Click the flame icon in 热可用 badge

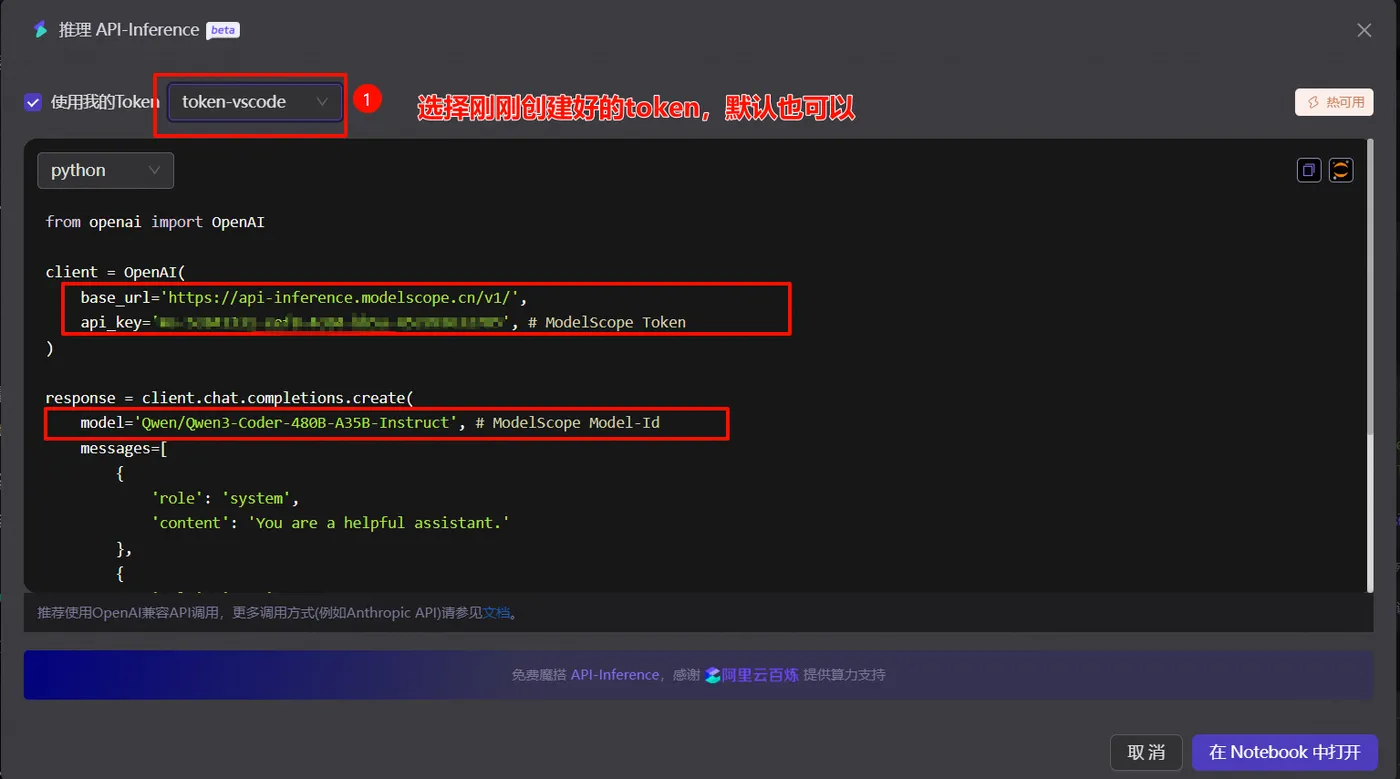[1314, 102]
